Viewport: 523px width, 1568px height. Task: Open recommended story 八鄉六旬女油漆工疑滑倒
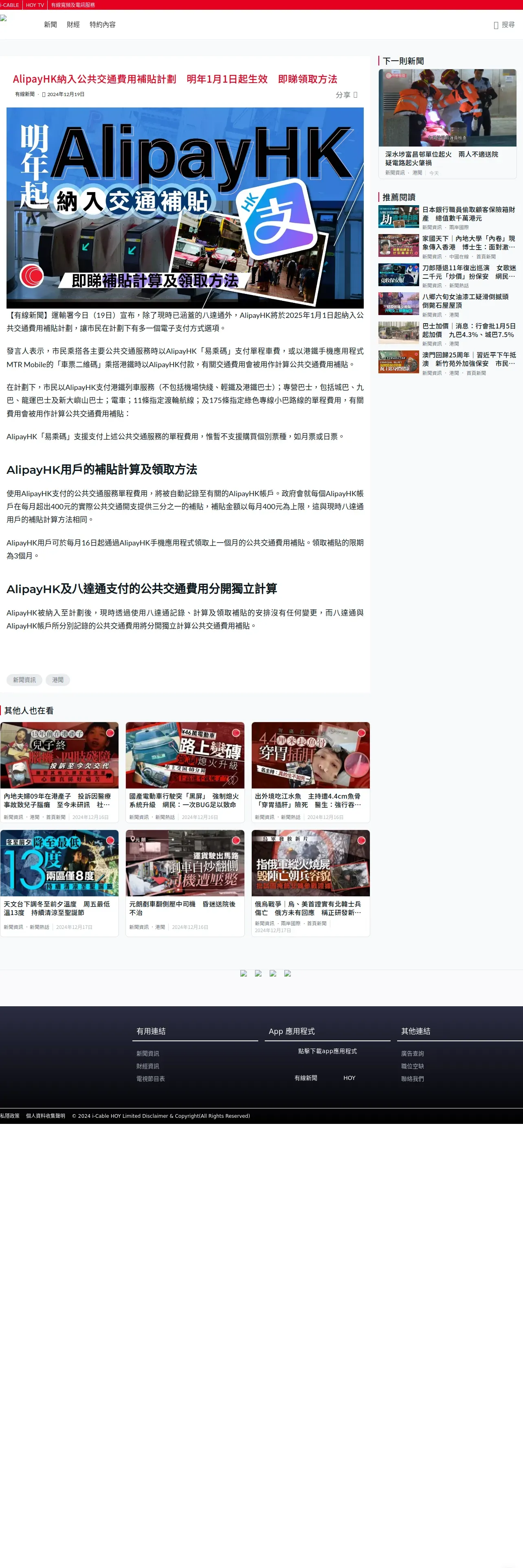(x=465, y=301)
